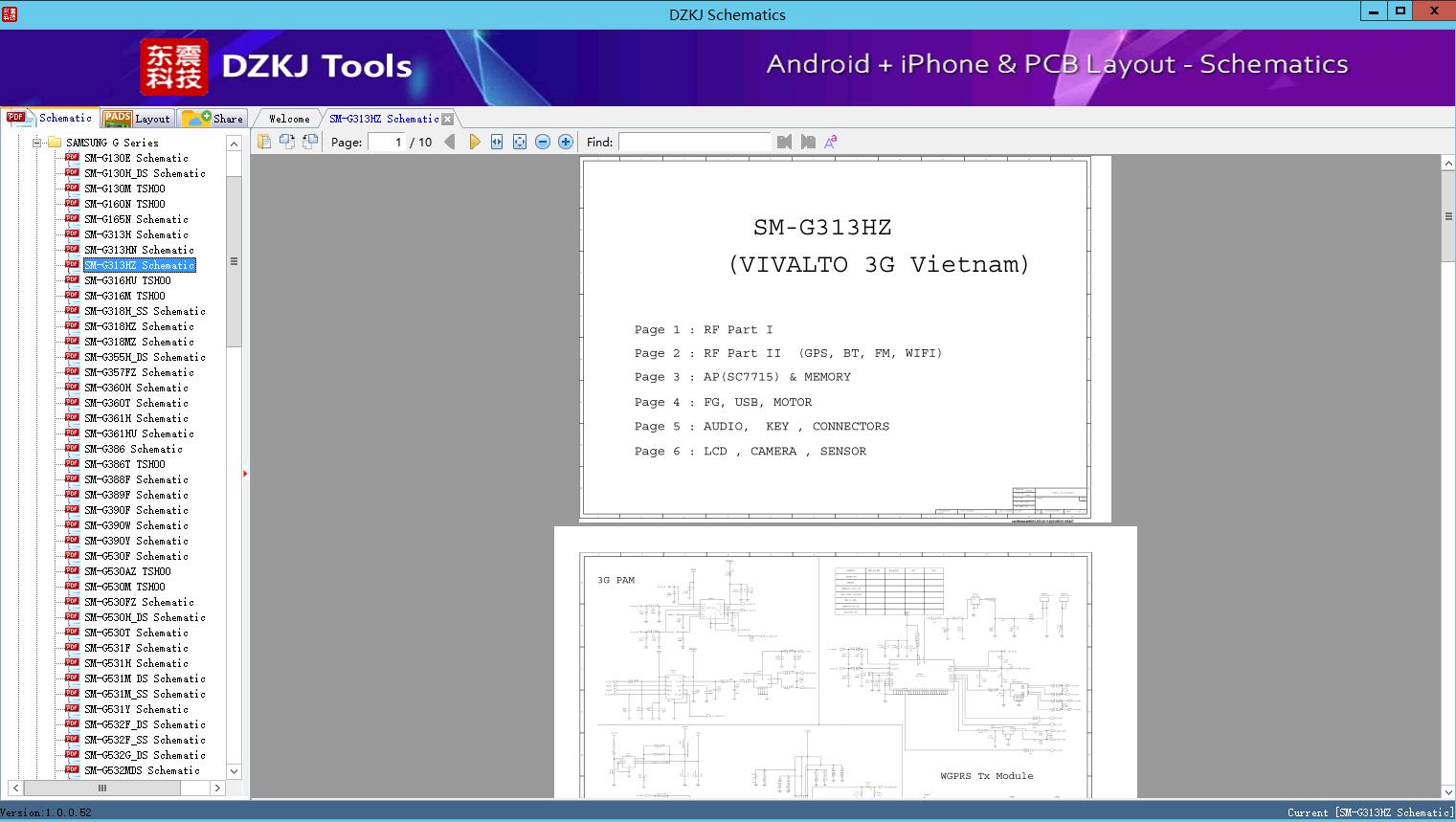Image resolution: width=1456 pixels, height=822 pixels.
Task: Select the highlighted SM-G313HZ Schematic item
Action: 139,265
